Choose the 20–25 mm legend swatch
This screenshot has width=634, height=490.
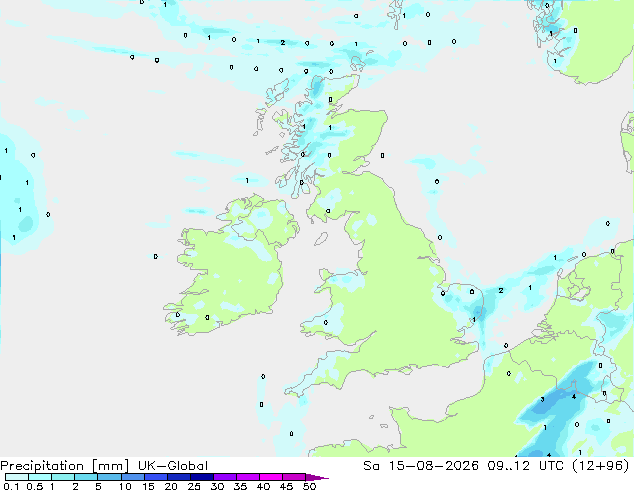[x=178, y=477]
